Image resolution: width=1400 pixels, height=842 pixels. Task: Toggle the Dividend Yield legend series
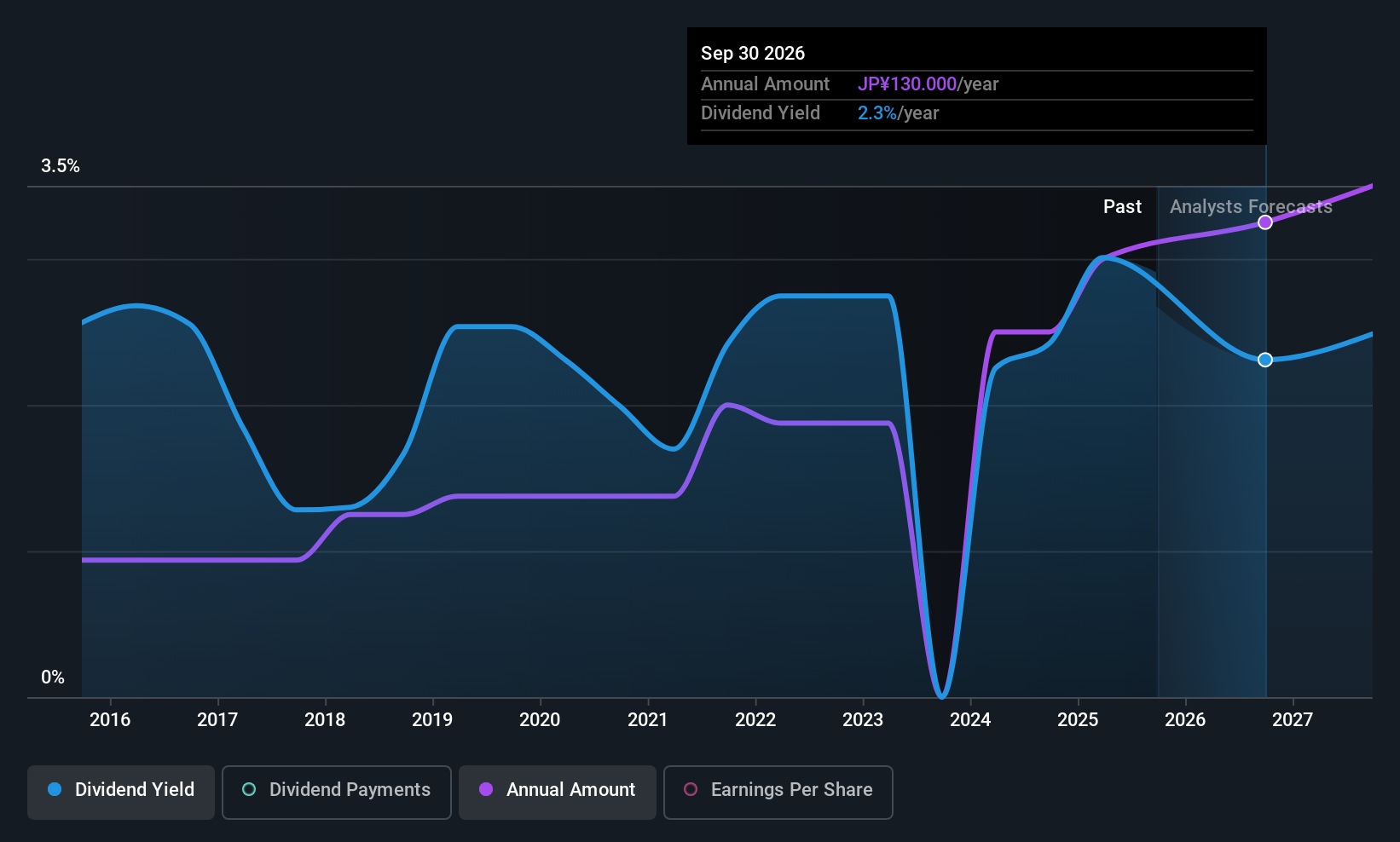tap(121, 790)
